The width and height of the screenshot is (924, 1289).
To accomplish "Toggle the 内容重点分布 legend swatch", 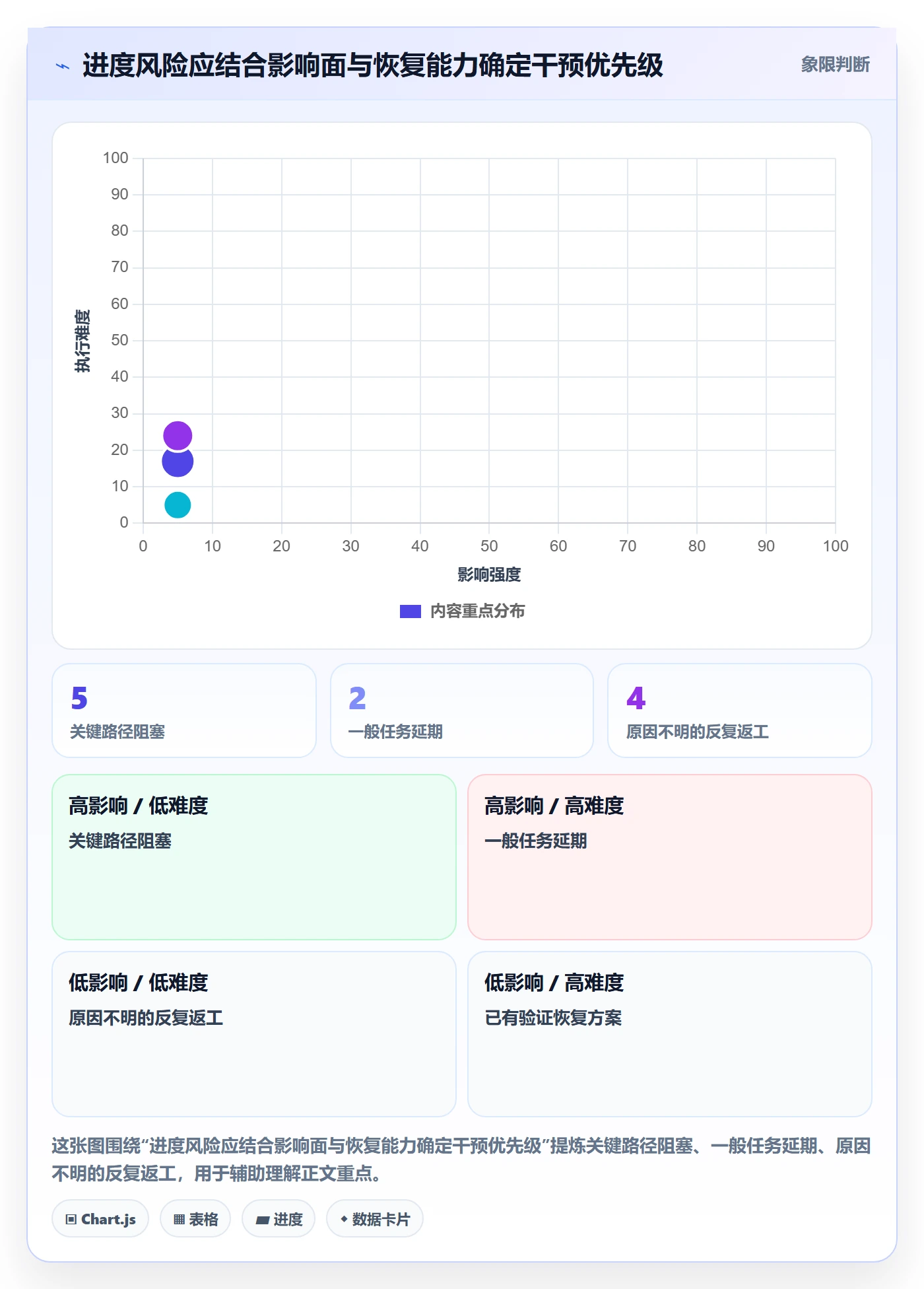I will pos(410,611).
